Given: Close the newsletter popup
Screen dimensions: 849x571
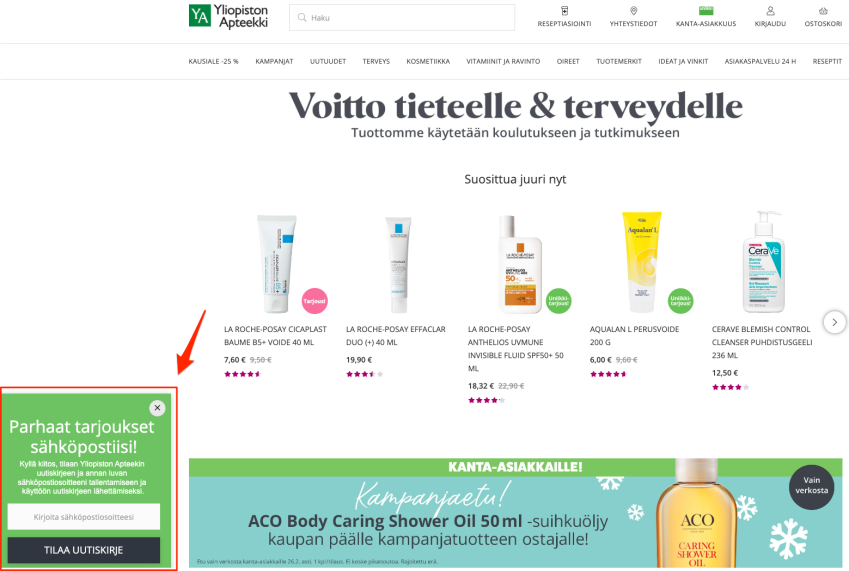Looking at the screenshot, I should [x=157, y=408].
